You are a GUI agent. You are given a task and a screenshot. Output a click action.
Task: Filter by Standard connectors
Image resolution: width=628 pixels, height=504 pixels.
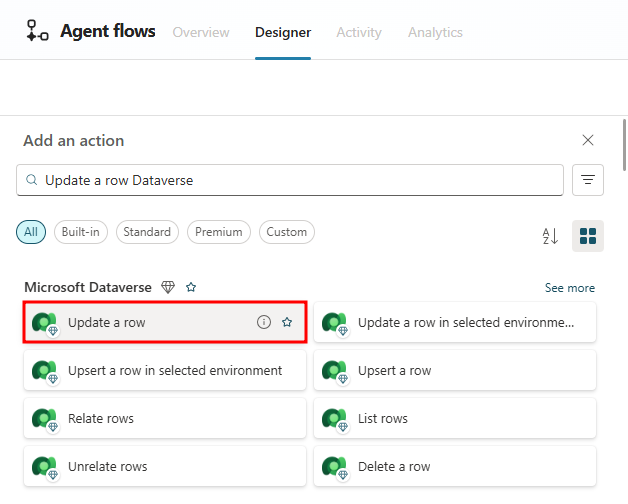147,232
